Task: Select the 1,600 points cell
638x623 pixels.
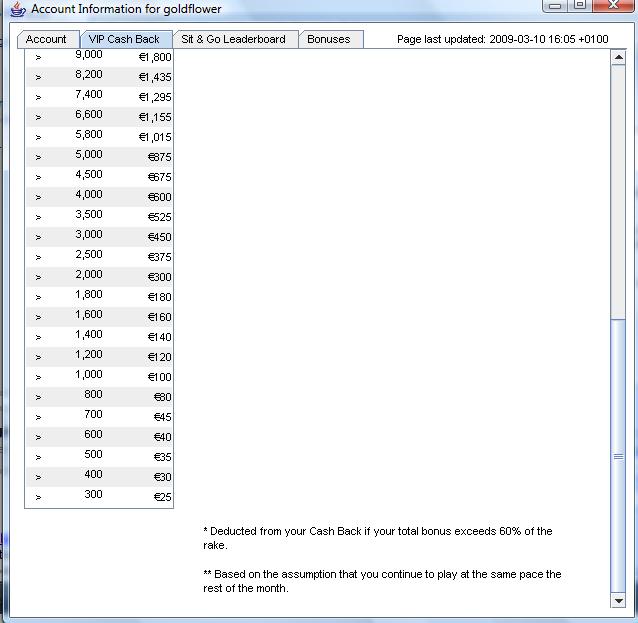Action: (x=89, y=314)
